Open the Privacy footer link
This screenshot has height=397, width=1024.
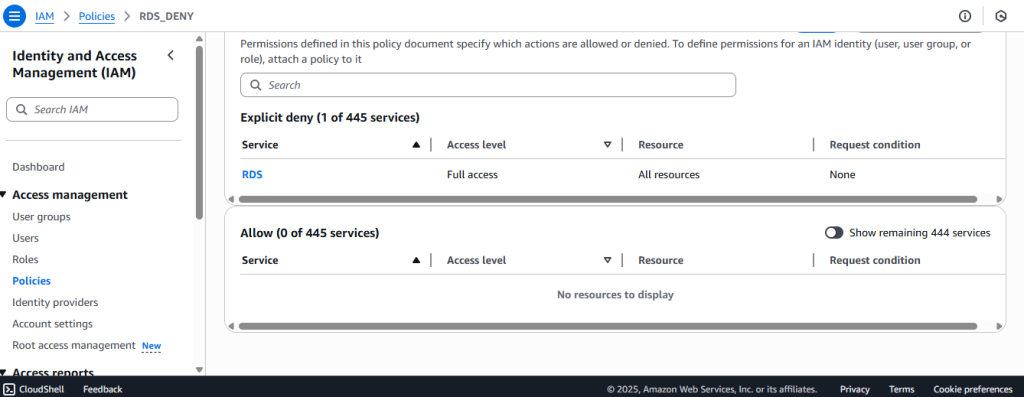tap(855, 390)
